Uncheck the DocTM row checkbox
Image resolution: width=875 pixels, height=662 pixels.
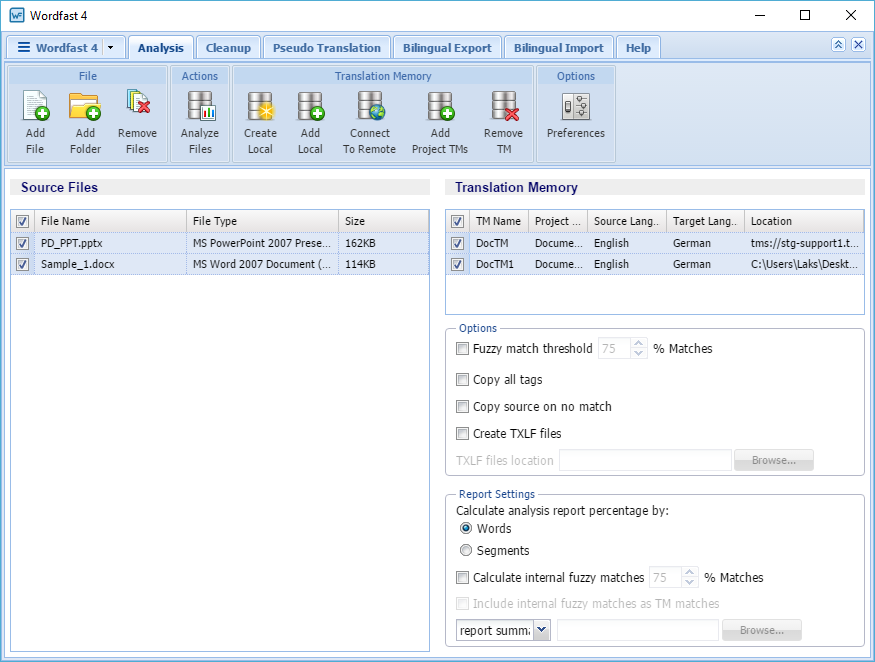coord(458,243)
